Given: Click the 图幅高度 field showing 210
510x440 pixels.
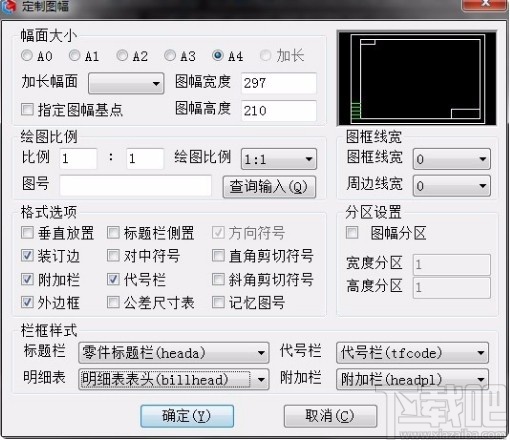Looking at the screenshot, I should pyautogui.click(x=279, y=110).
